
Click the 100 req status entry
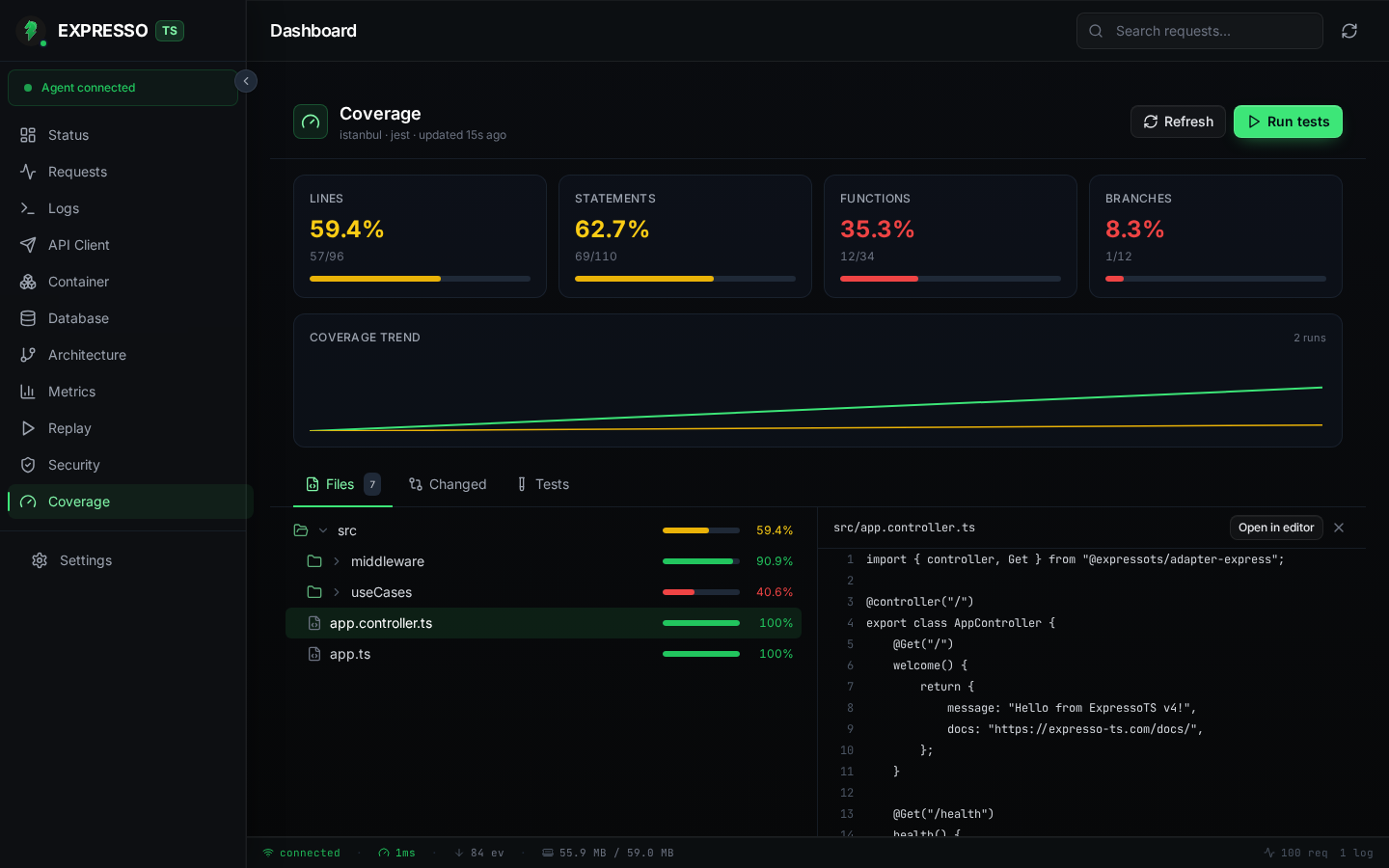coord(1295,853)
